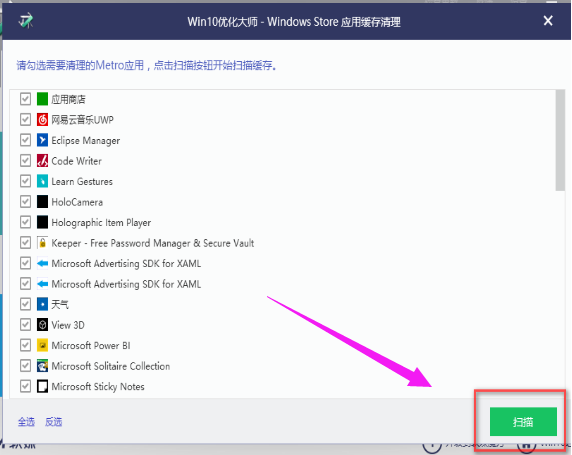Image resolution: width=572 pixels, height=455 pixels.
Task: Toggle the first Microsoft Advertising SDK checkbox
Action: tap(25, 263)
